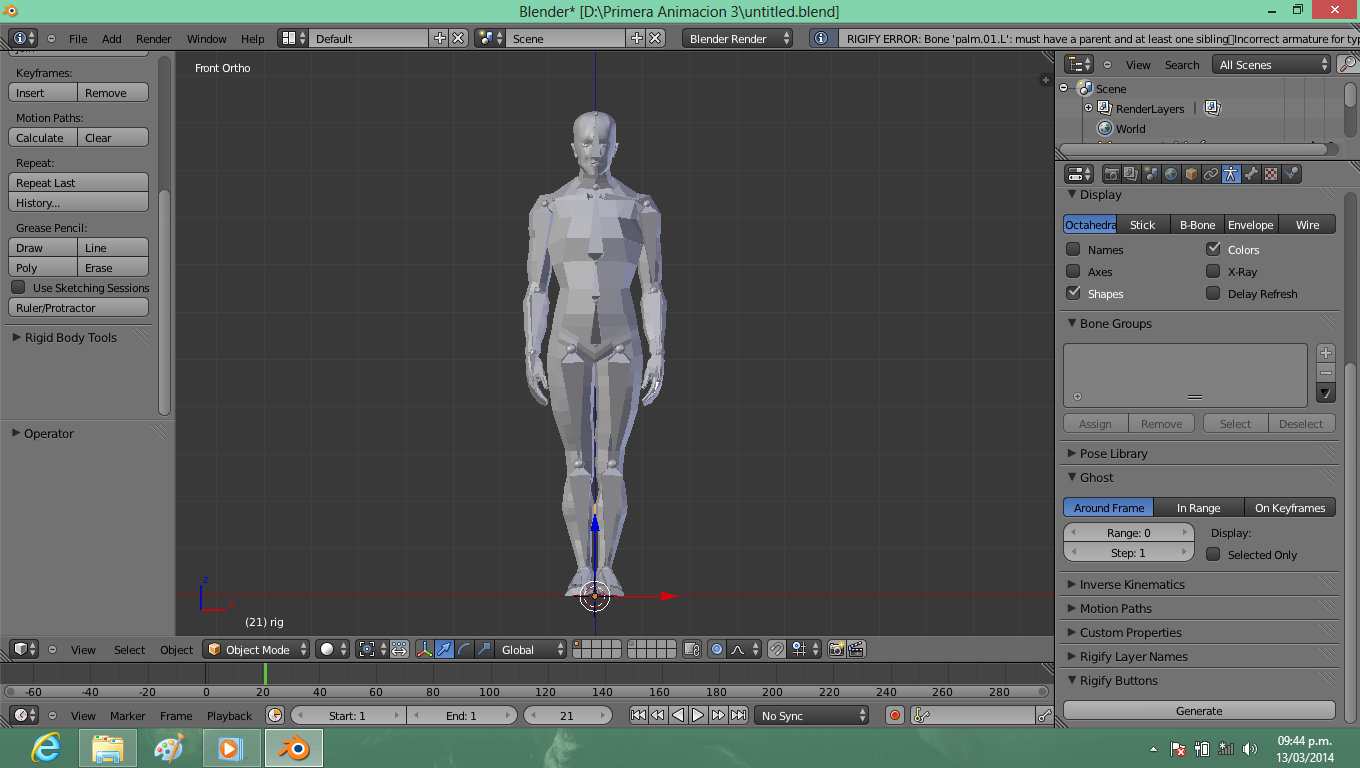Enable Use Sketching Sessions
1360x768 pixels.
pyautogui.click(x=18, y=288)
